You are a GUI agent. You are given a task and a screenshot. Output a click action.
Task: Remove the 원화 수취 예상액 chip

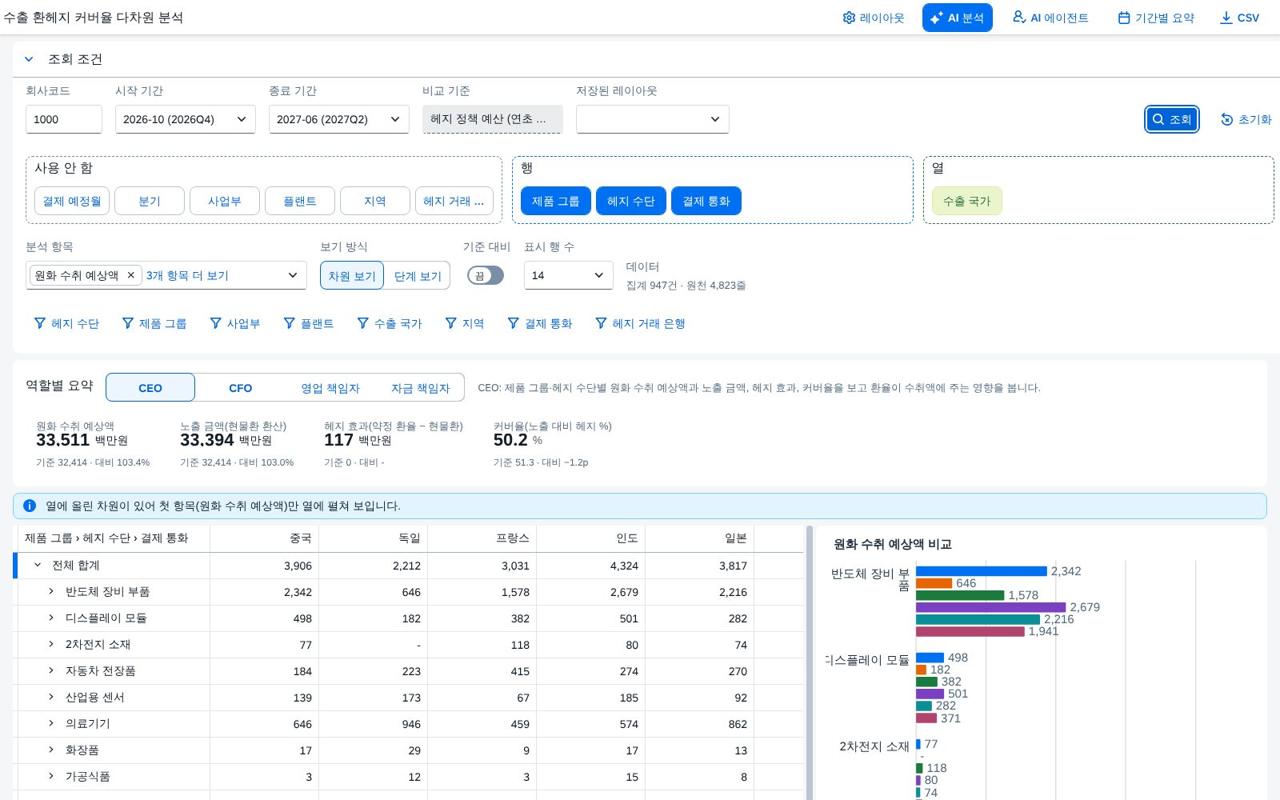click(x=130, y=275)
